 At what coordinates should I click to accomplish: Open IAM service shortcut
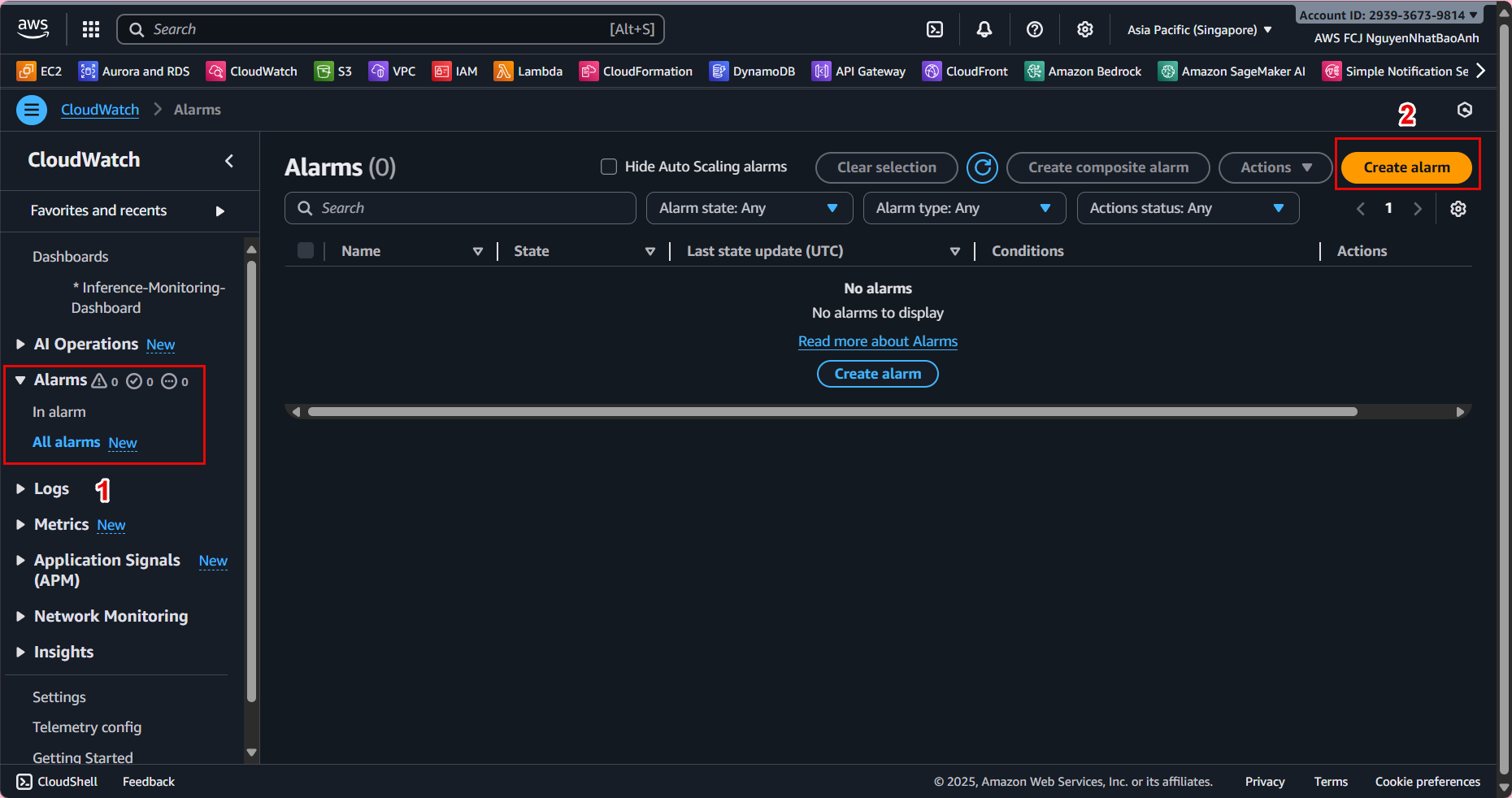[454, 72]
